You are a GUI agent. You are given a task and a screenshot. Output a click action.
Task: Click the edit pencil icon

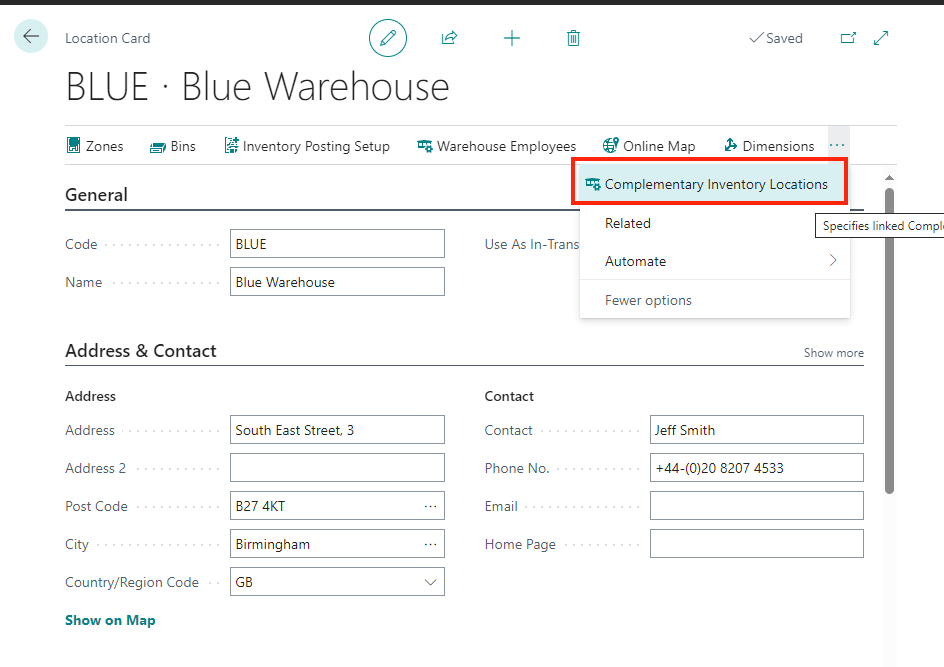pyautogui.click(x=388, y=37)
